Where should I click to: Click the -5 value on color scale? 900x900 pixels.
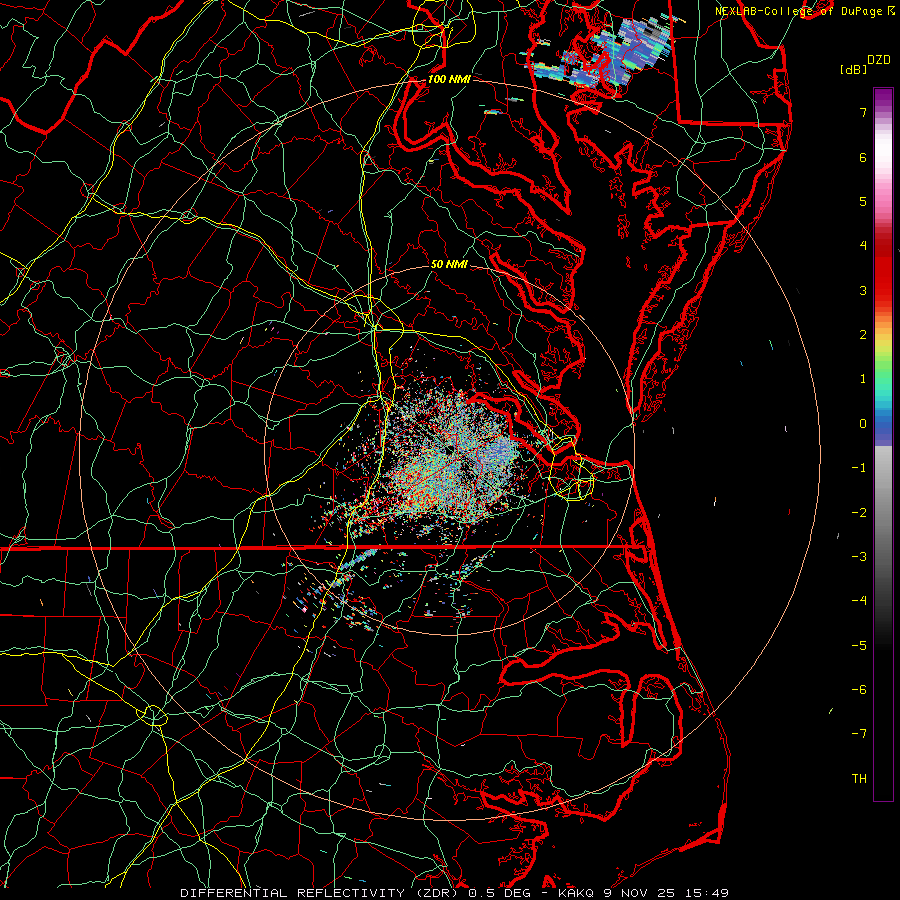click(859, 645)
